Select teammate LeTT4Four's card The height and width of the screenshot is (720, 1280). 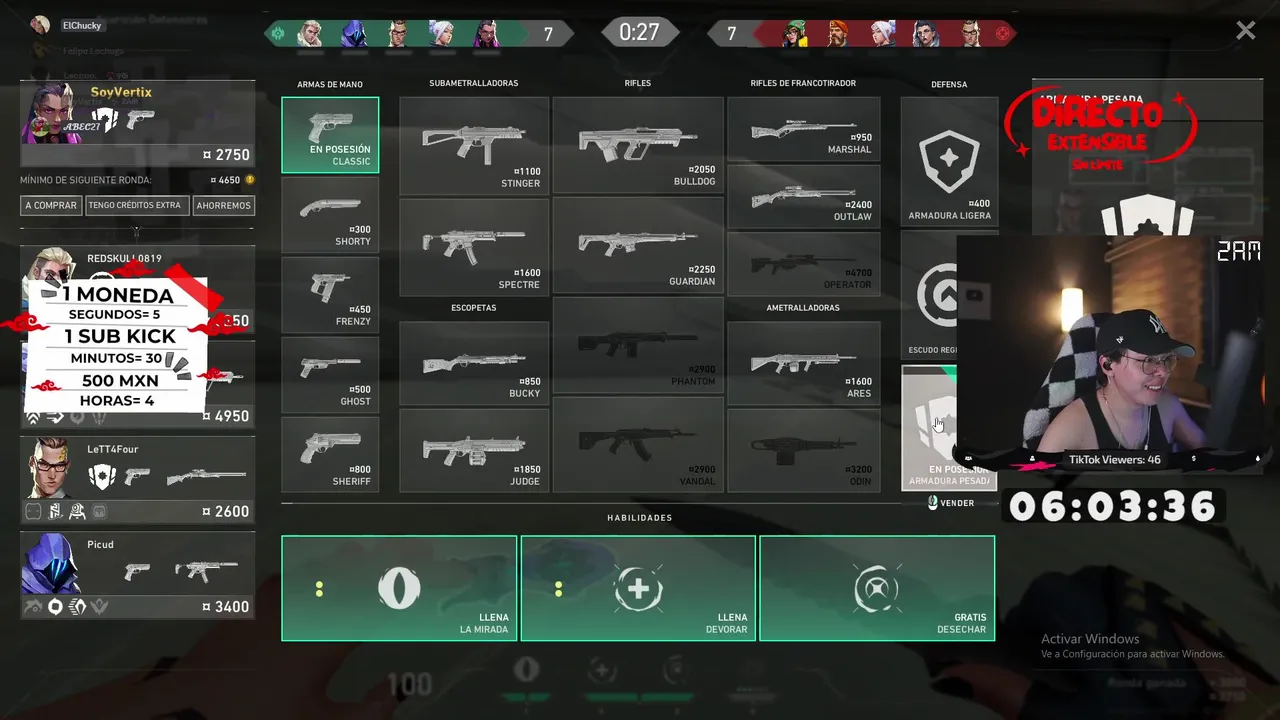[137, 479]
